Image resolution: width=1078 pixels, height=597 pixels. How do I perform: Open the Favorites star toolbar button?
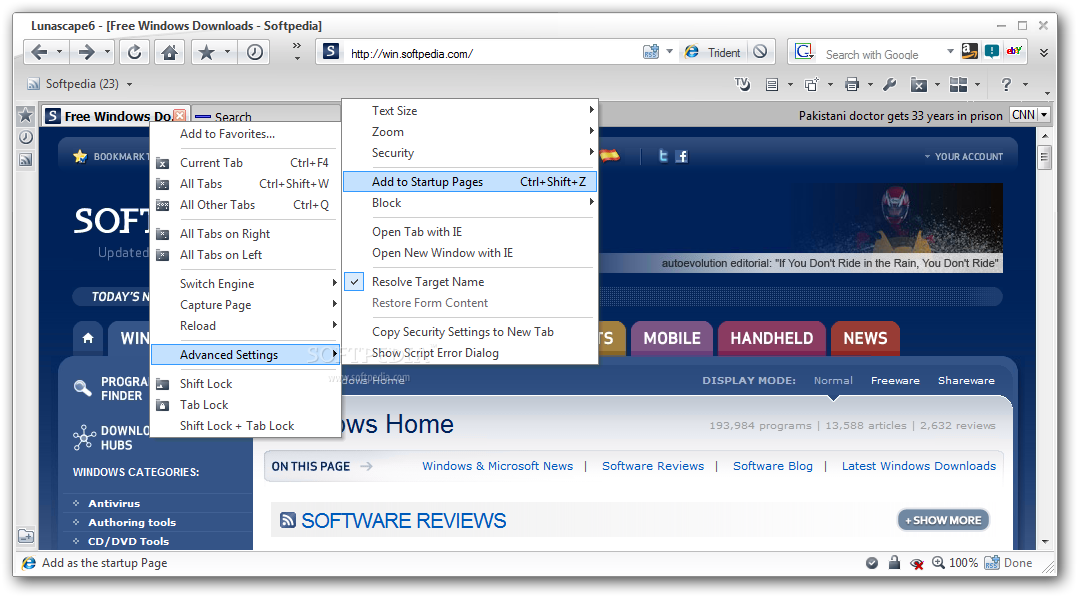click(x=206, y=52)
